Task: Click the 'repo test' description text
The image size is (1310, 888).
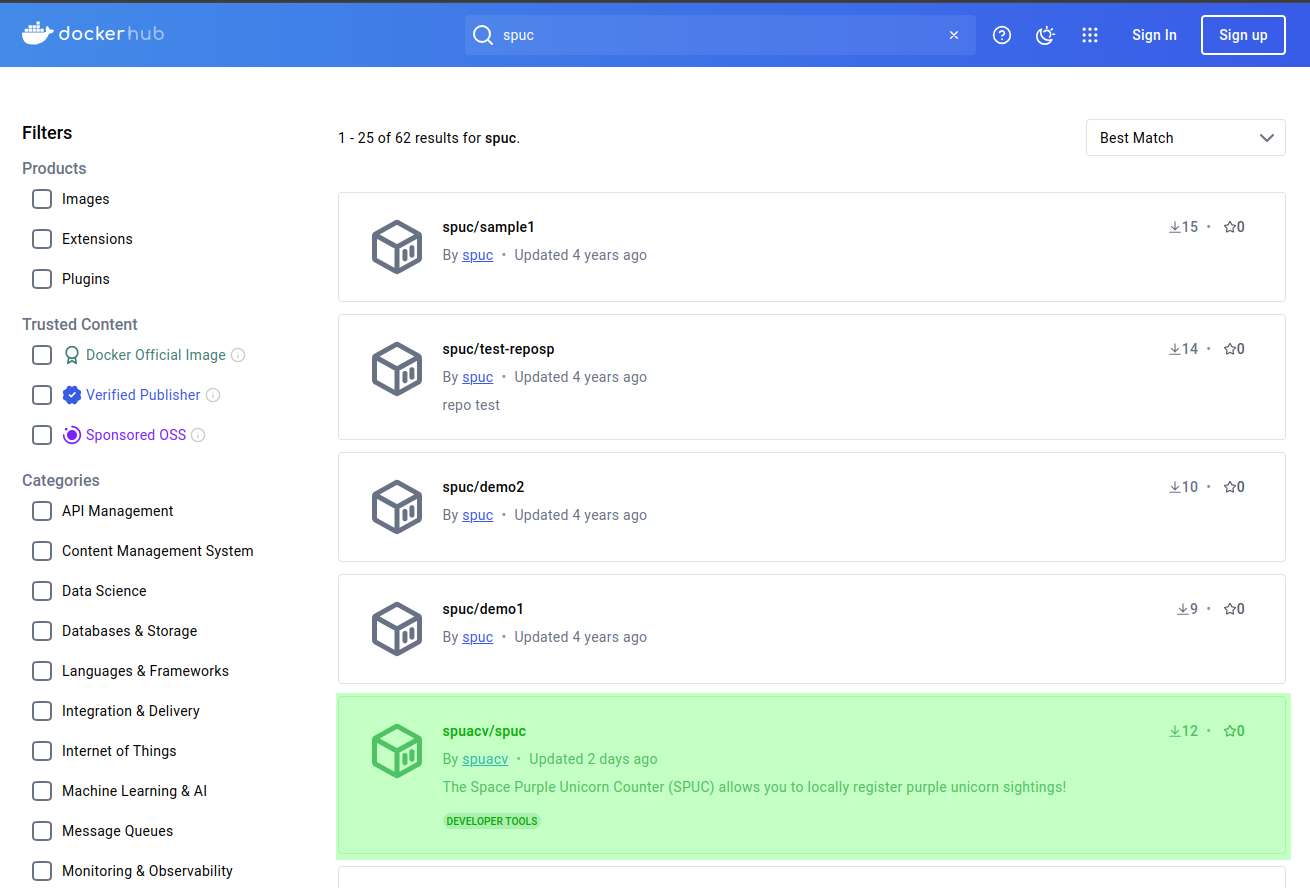Action: click(471, 405)
